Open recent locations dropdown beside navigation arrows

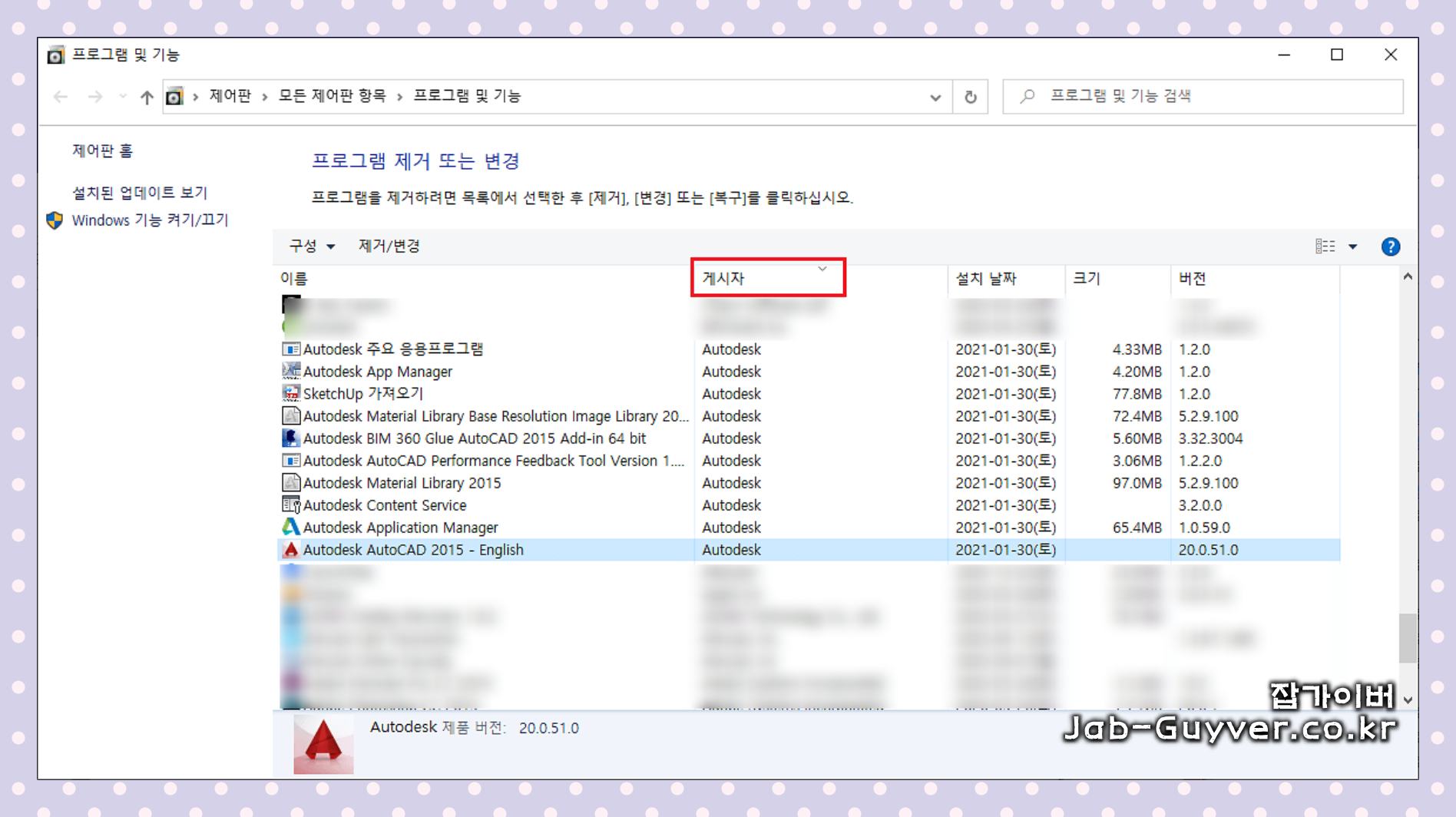click(123, 97)
